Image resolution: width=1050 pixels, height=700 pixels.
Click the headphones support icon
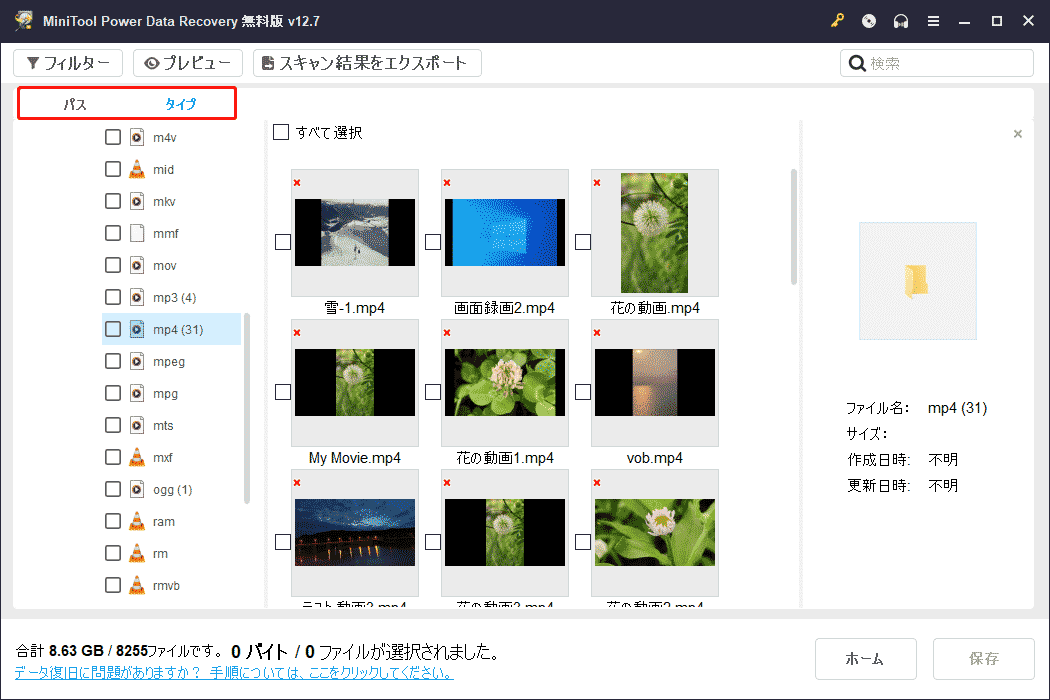[x=901, y=20]
